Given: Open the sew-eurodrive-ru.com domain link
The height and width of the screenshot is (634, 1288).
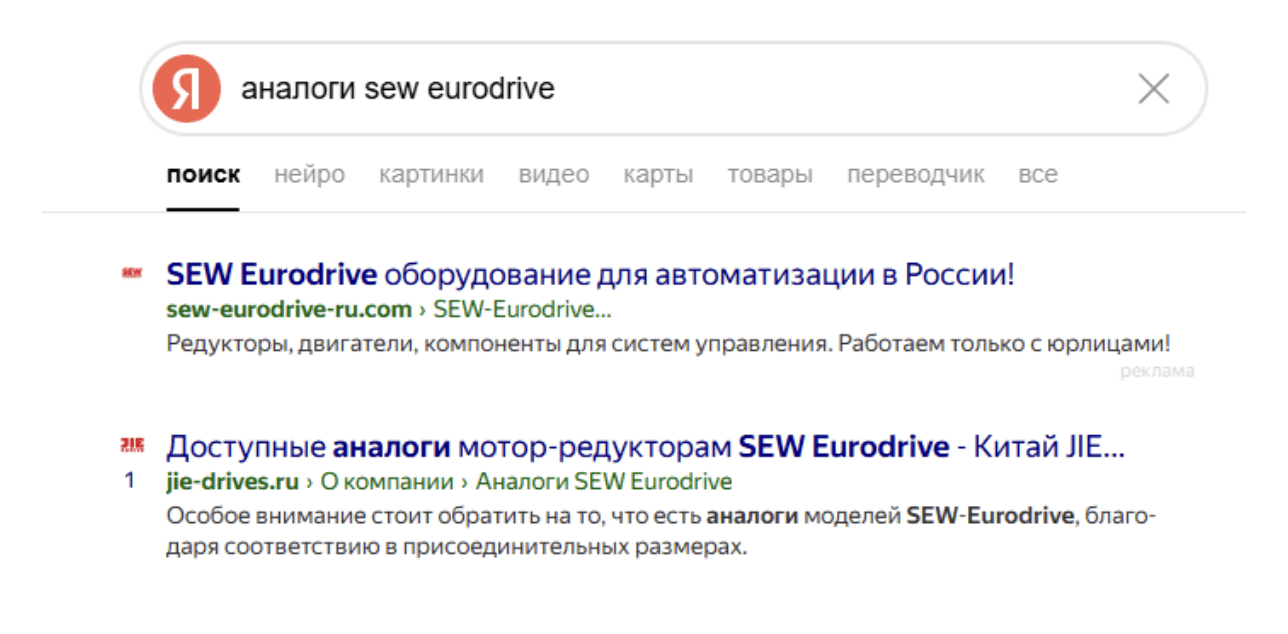Looking at the screenshot, I should (289, 309).
